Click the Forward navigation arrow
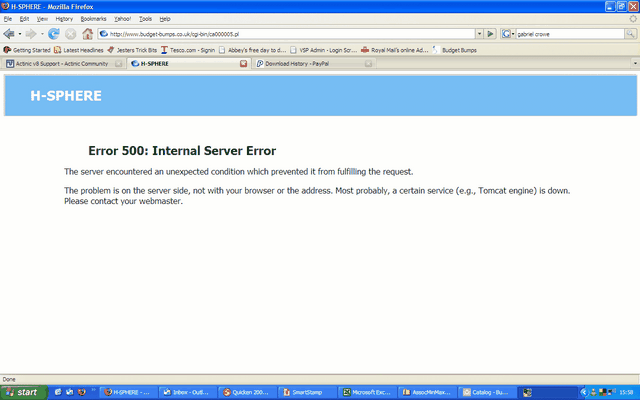This screenshot has height=400, width=640. 31,33
